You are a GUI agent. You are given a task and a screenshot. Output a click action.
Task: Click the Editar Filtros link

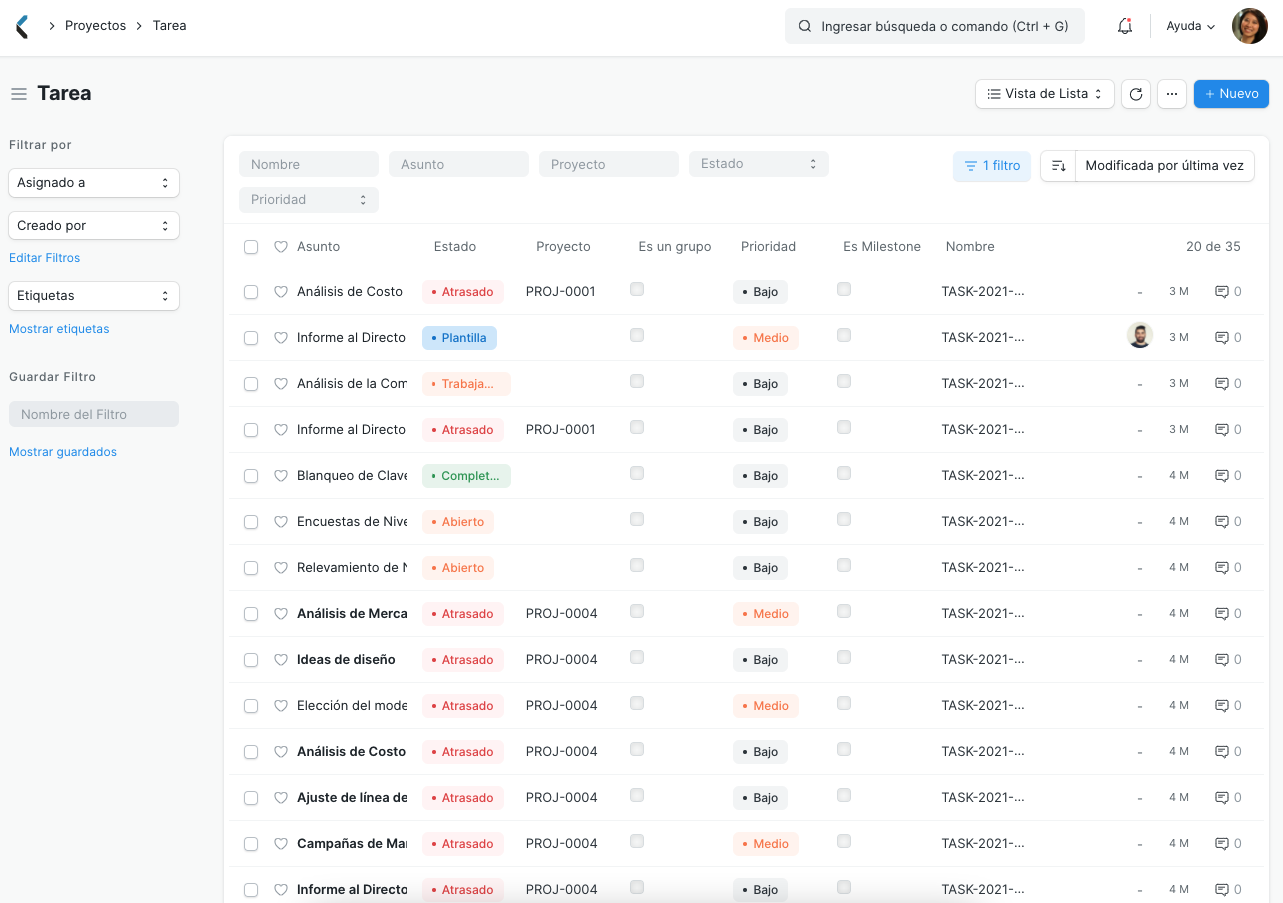tap(45, 258)
